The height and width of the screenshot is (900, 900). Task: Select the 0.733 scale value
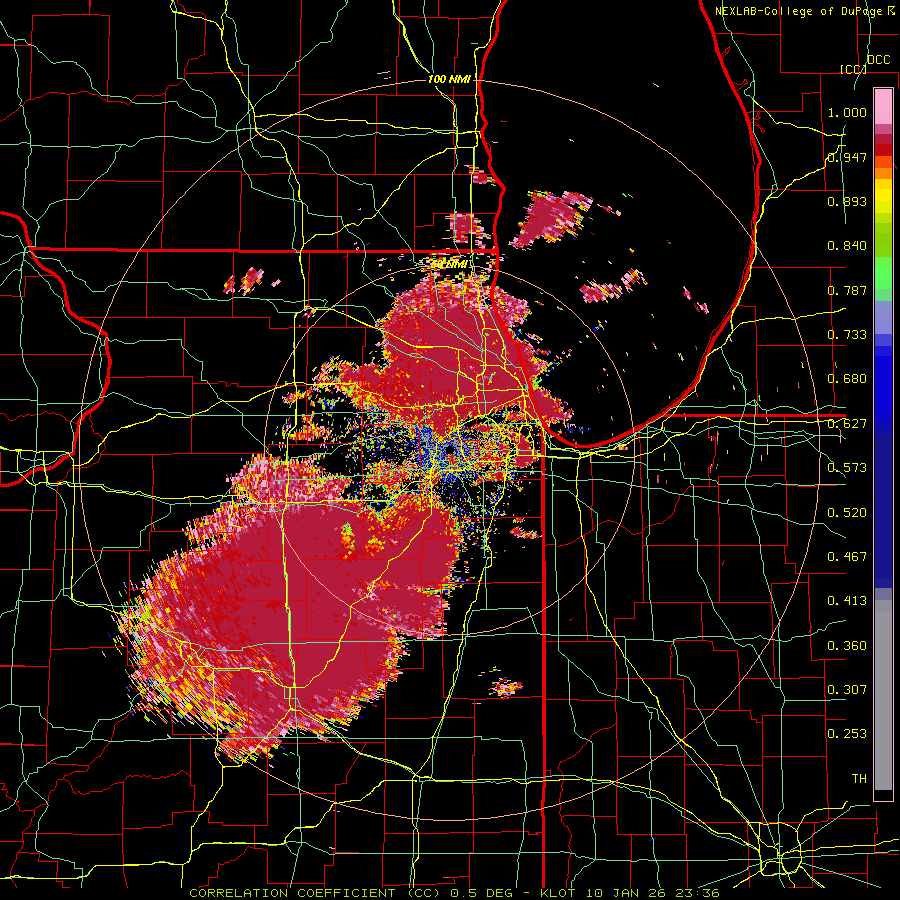pos(847,335)
